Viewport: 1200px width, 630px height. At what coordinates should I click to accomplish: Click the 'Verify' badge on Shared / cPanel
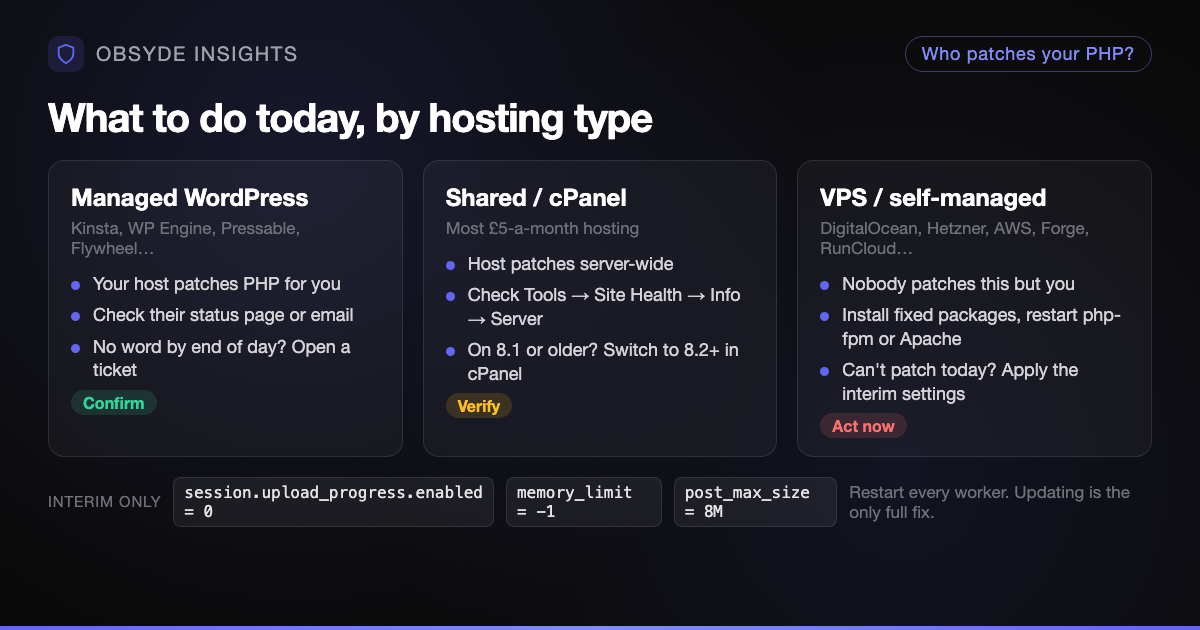point(479,406)
